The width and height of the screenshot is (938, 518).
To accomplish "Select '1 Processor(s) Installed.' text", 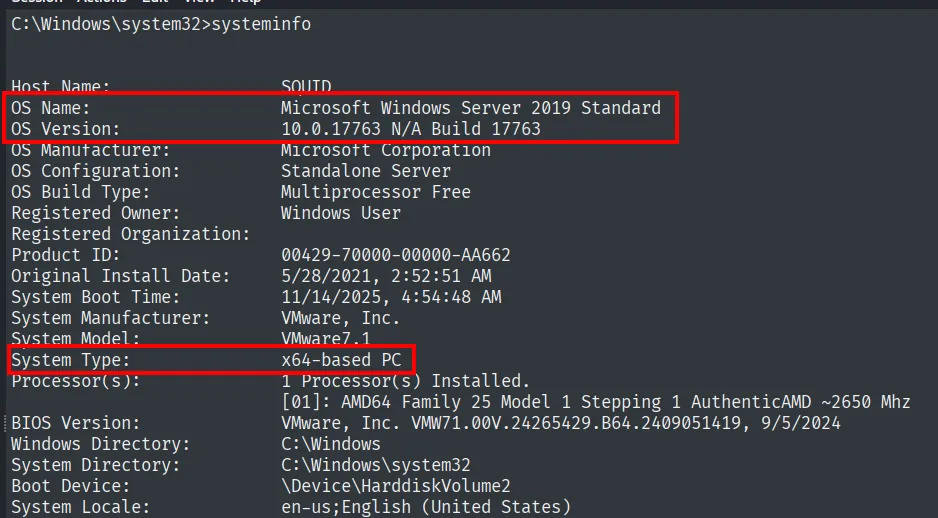I will (406, 381).
